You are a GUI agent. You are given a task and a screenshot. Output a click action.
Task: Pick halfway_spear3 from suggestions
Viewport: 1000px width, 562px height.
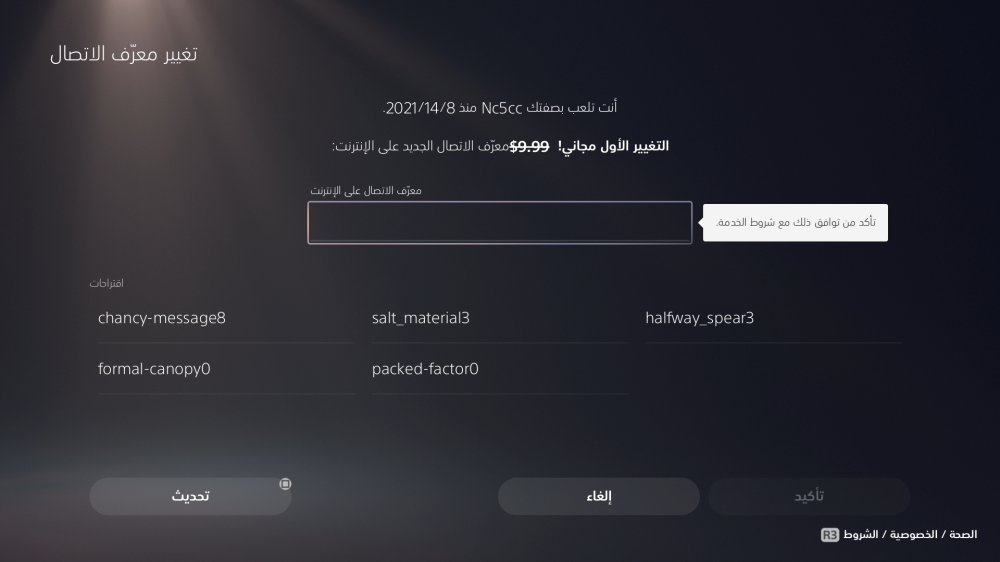[774, 318]
